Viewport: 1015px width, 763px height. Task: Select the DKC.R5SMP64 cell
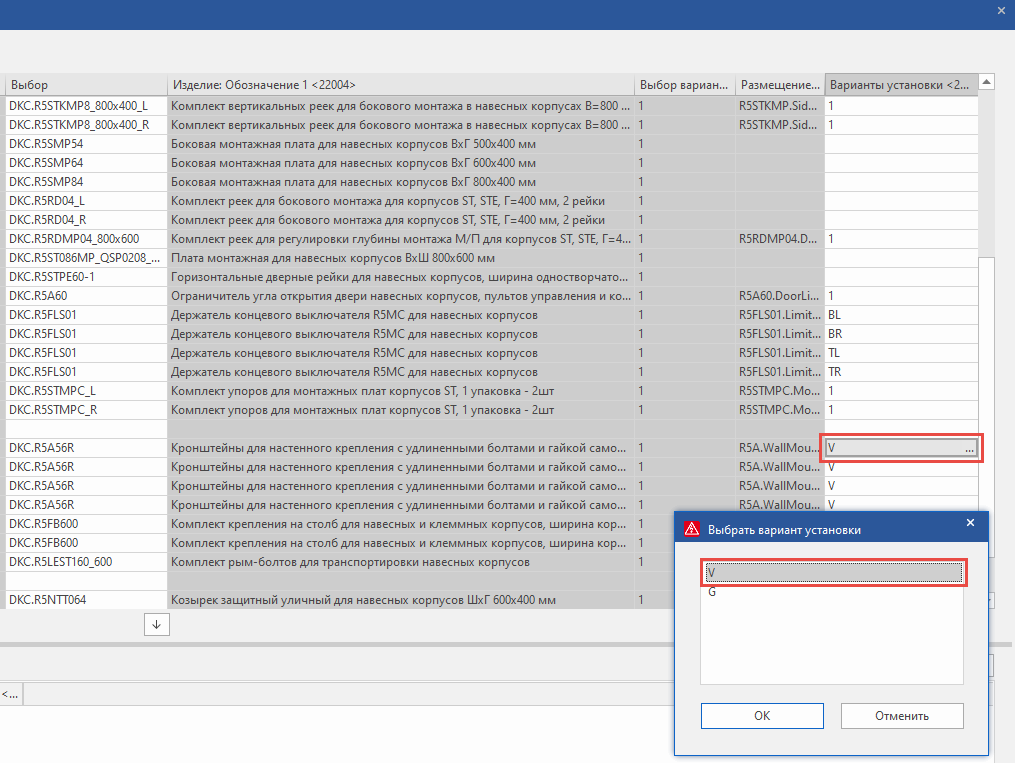coord(86,162)
